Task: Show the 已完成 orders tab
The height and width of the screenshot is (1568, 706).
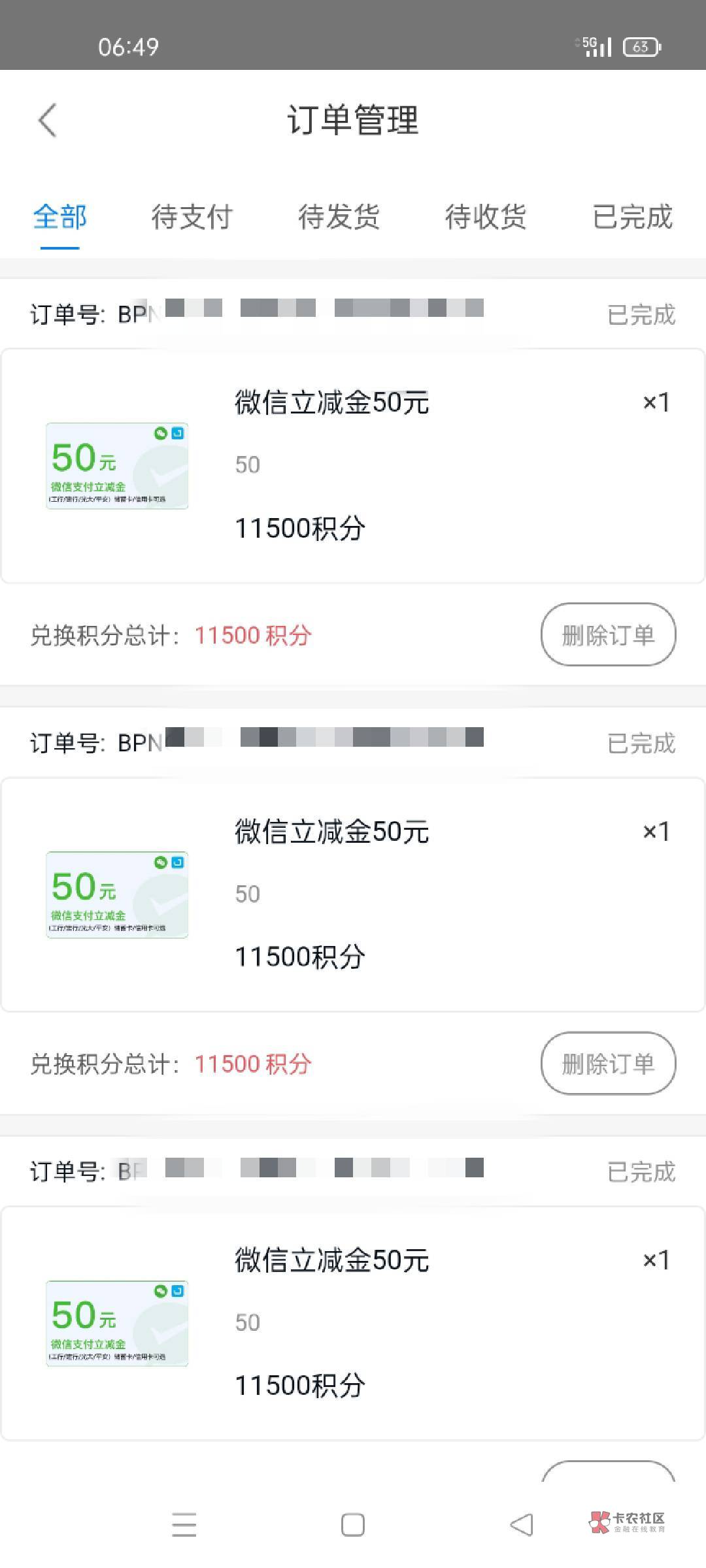Action: click(632, 217)
